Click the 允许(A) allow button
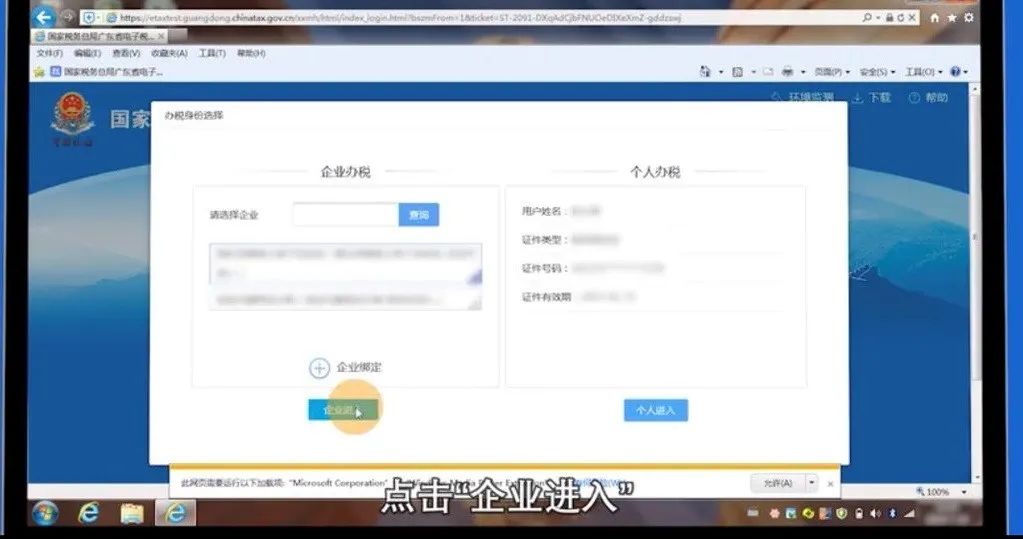 tap(778, 483)
